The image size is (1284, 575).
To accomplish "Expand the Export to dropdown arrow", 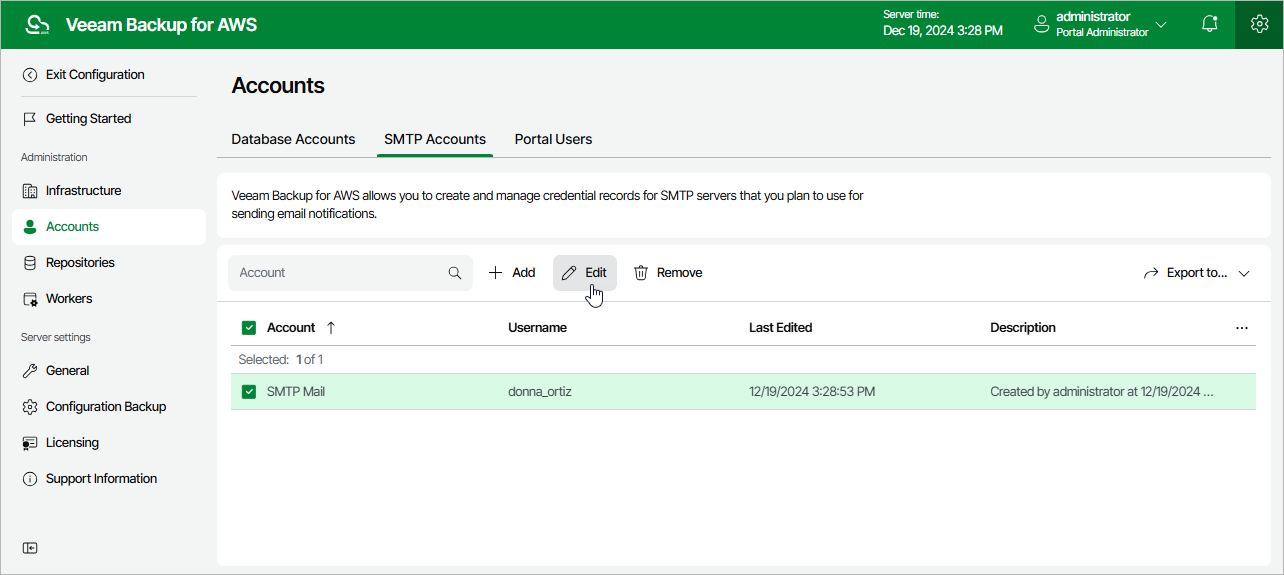I will point(1244,273).
